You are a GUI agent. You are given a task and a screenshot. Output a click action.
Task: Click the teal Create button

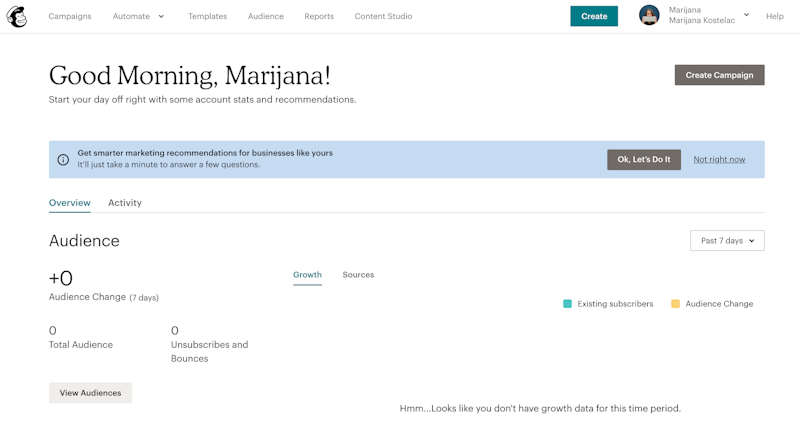coord(594,16)
